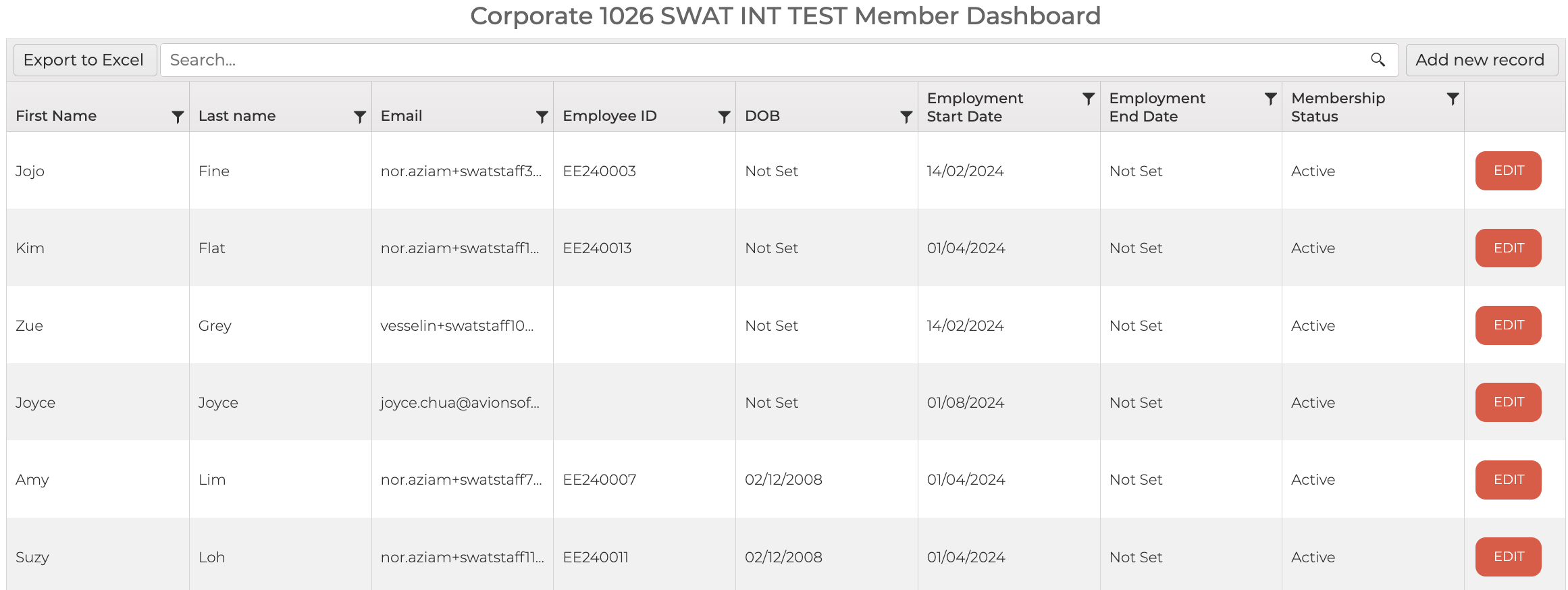Edit Joyce Joyce's record
The width and height of the screenshot is (1568, 590).
[1508, 402]
